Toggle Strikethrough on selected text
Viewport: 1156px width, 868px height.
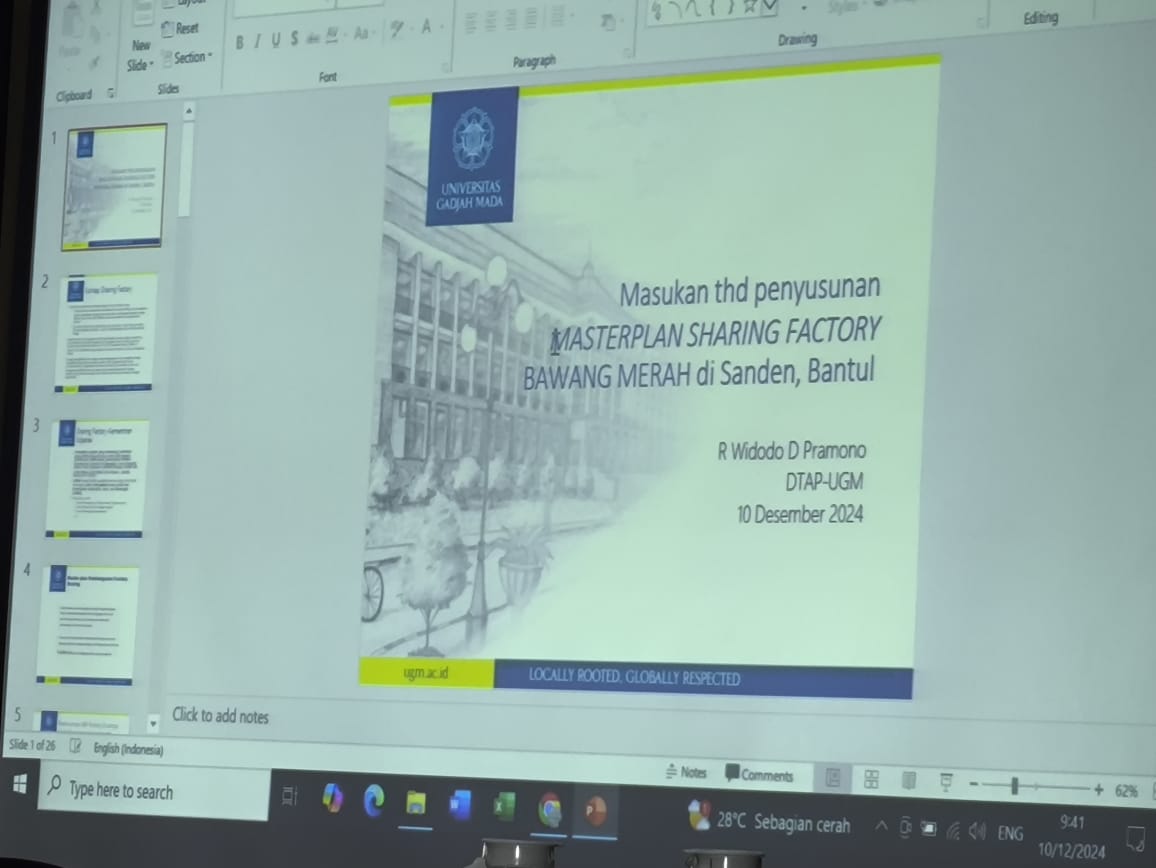pos(313,38)
